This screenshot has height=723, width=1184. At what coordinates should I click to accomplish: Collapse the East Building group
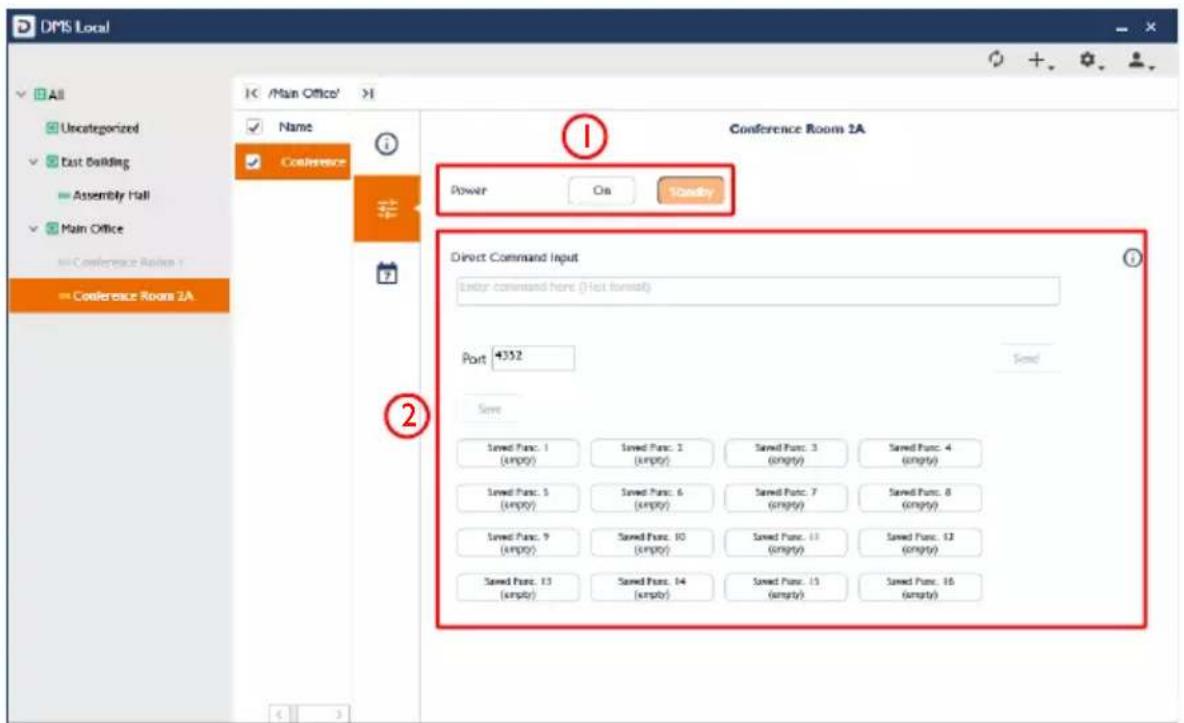coord(33,162)
